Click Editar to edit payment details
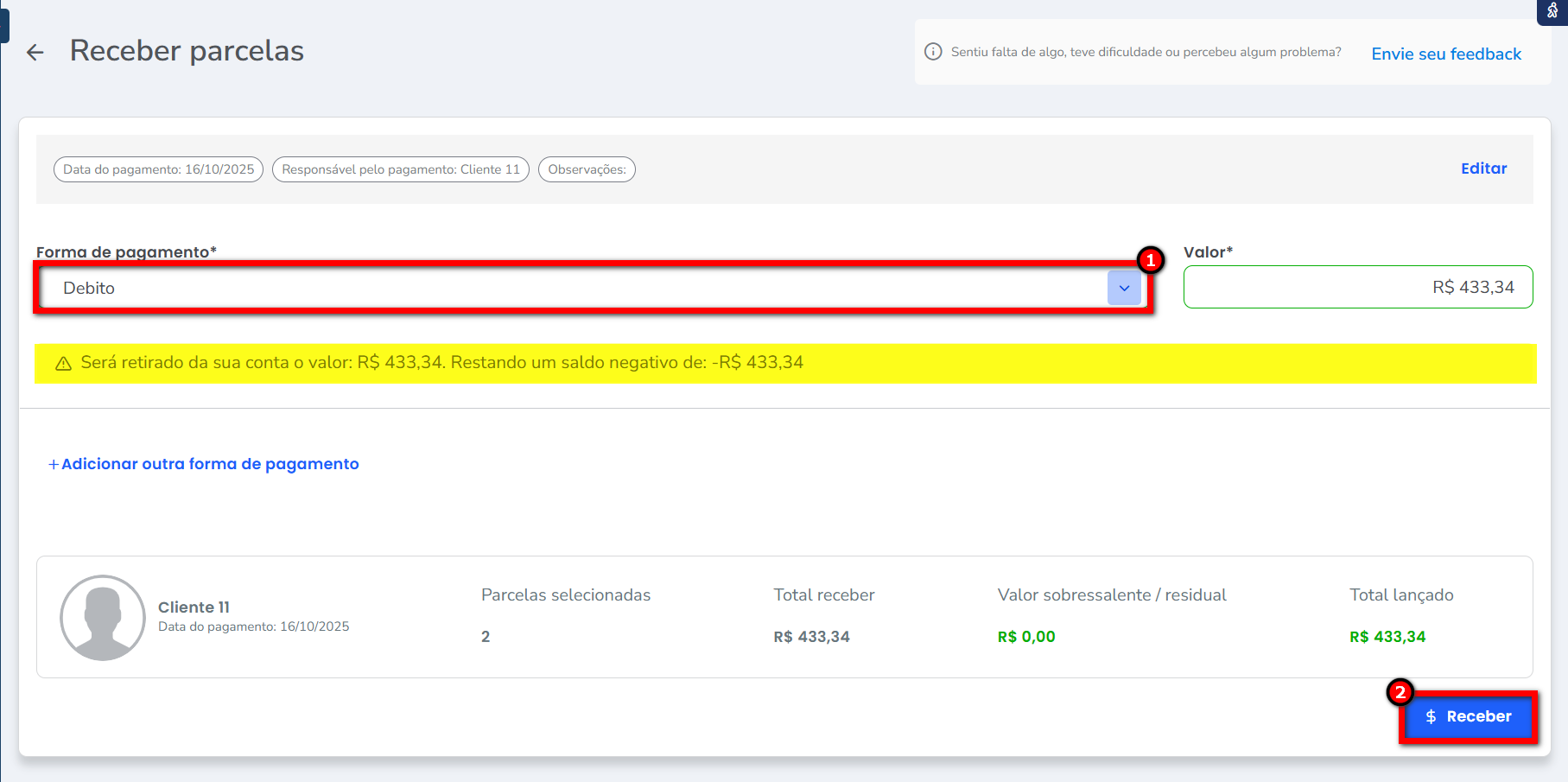The height and width of the screenshot is (782, 1568). coord(1483,168)
